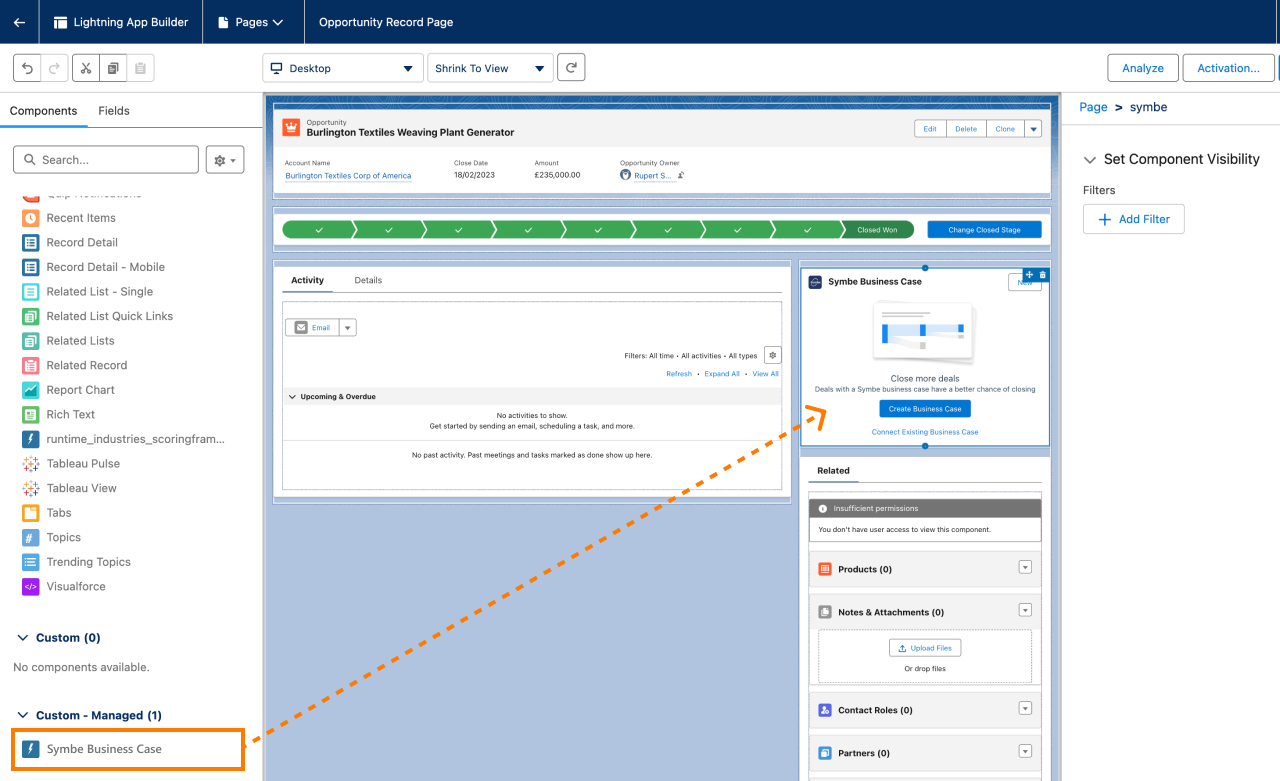The height and width of the screenshot is (781, 1280).
Task: Click the Activation... button
Action: click(x=1228, y=68)
